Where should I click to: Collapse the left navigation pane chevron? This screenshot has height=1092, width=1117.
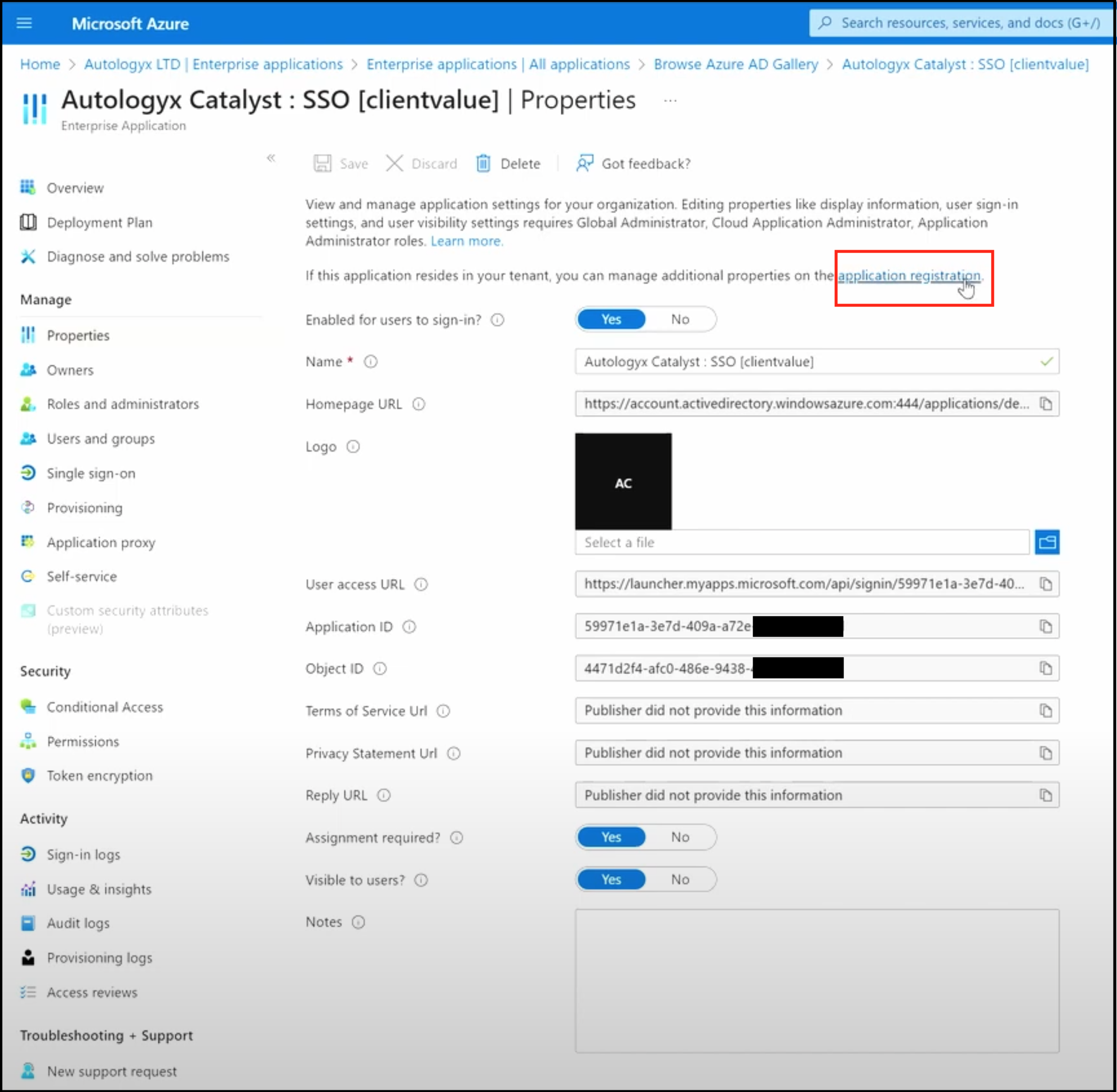point(271,158)
